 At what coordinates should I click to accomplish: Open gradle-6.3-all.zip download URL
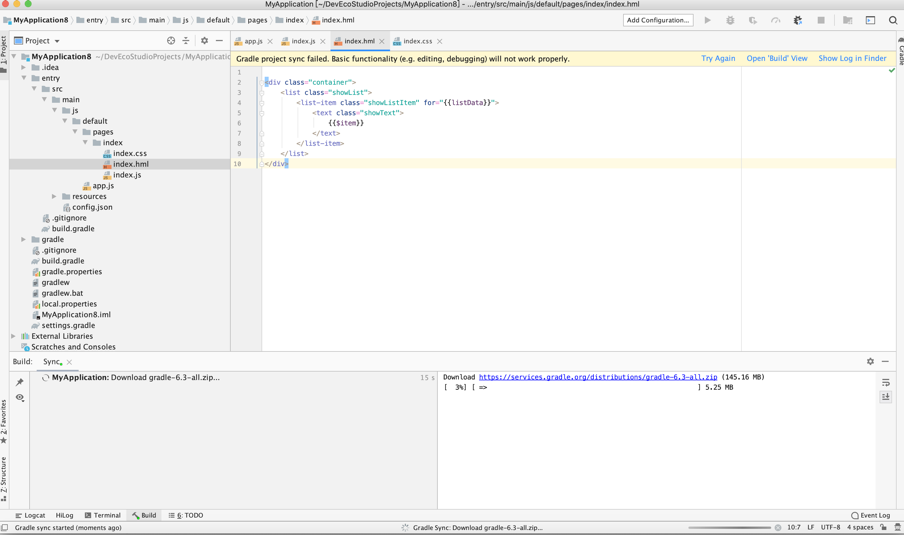point(598,377)
